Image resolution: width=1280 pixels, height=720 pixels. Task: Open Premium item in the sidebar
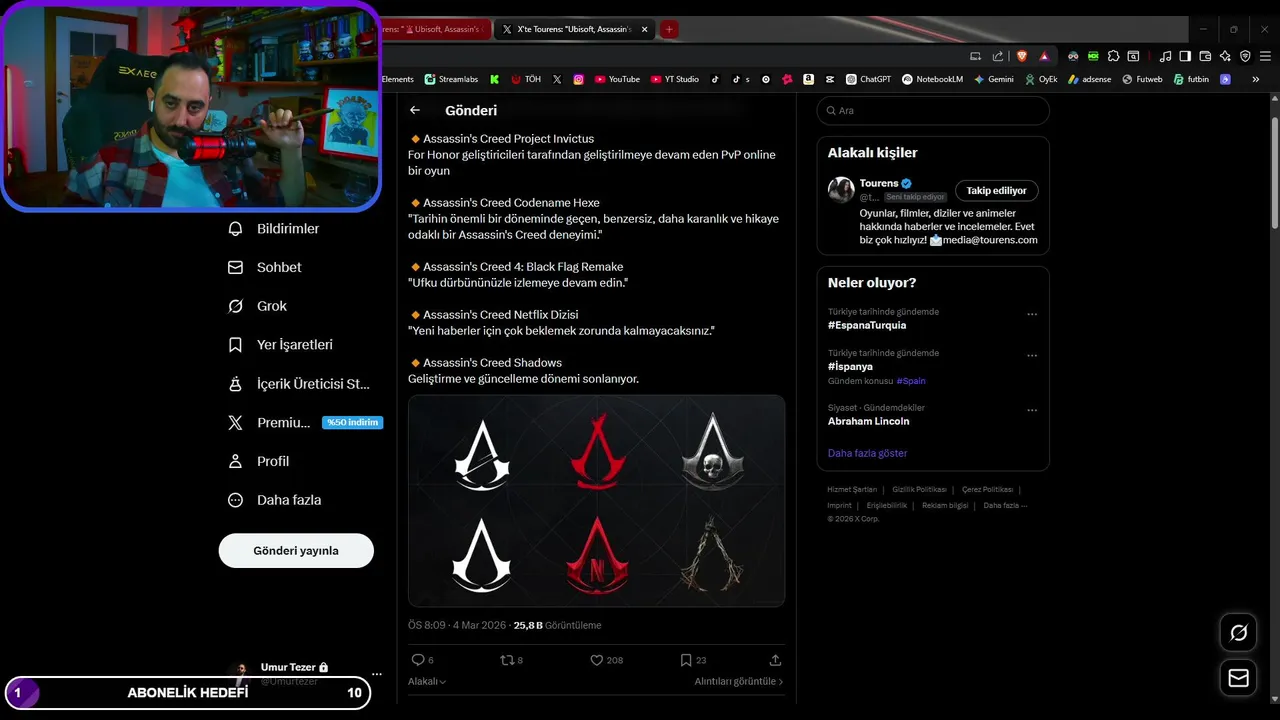(304, 423)
